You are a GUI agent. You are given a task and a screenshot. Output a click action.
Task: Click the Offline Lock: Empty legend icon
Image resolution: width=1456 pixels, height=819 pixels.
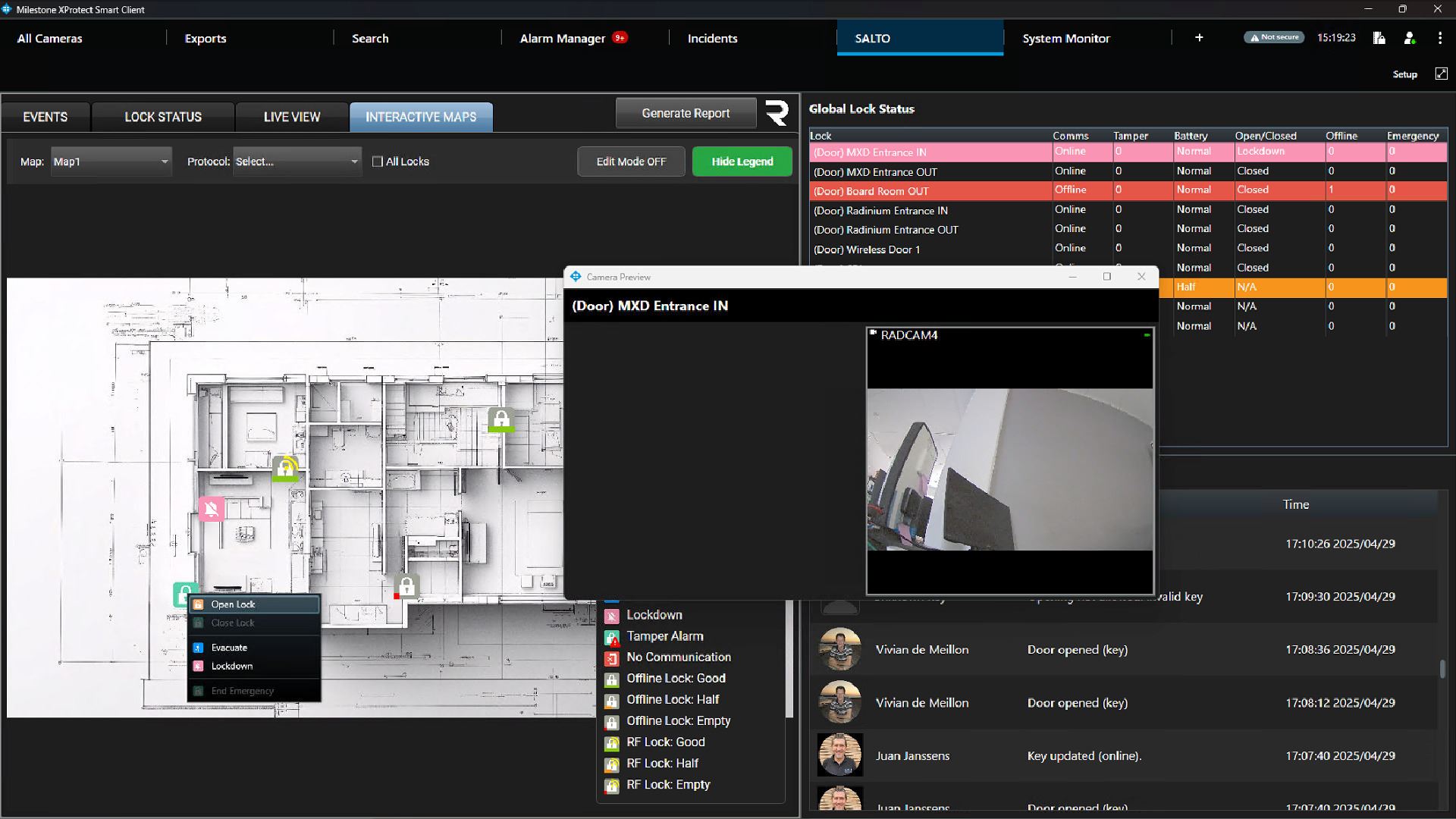click(x=611, y=722)
